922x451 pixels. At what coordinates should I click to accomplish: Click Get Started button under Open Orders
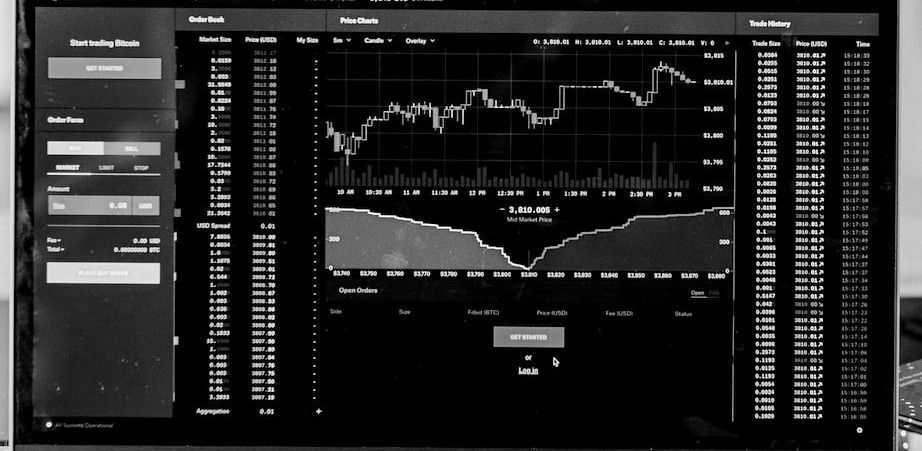point(529,337)
